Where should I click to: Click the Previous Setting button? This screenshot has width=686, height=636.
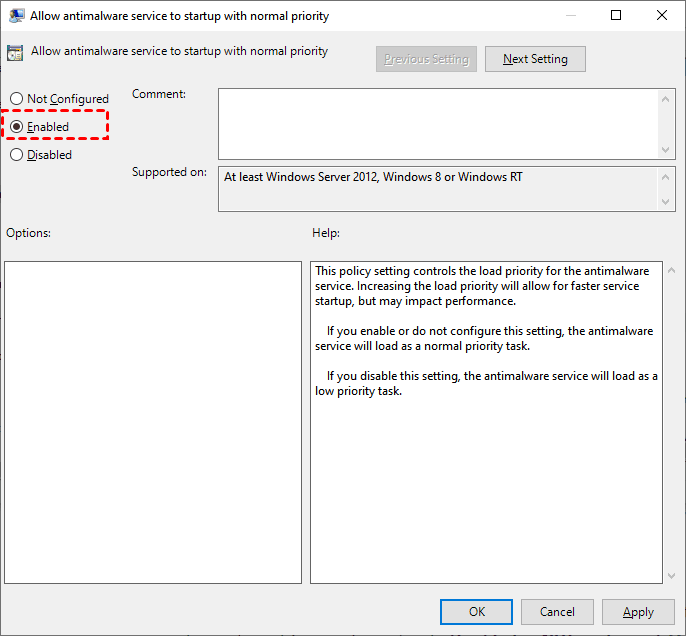(x=426, y=59)
